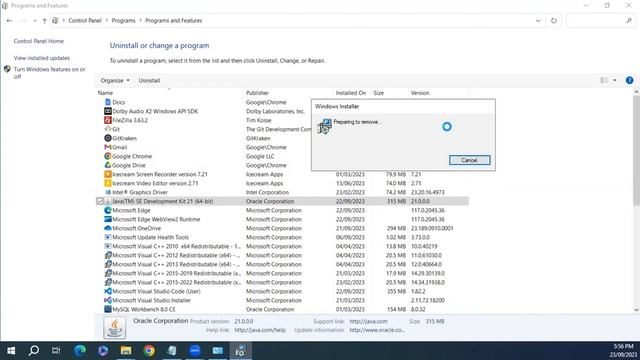
Task: Select Microsoft Update Health Tools row
Action: (x=282, y=237)
